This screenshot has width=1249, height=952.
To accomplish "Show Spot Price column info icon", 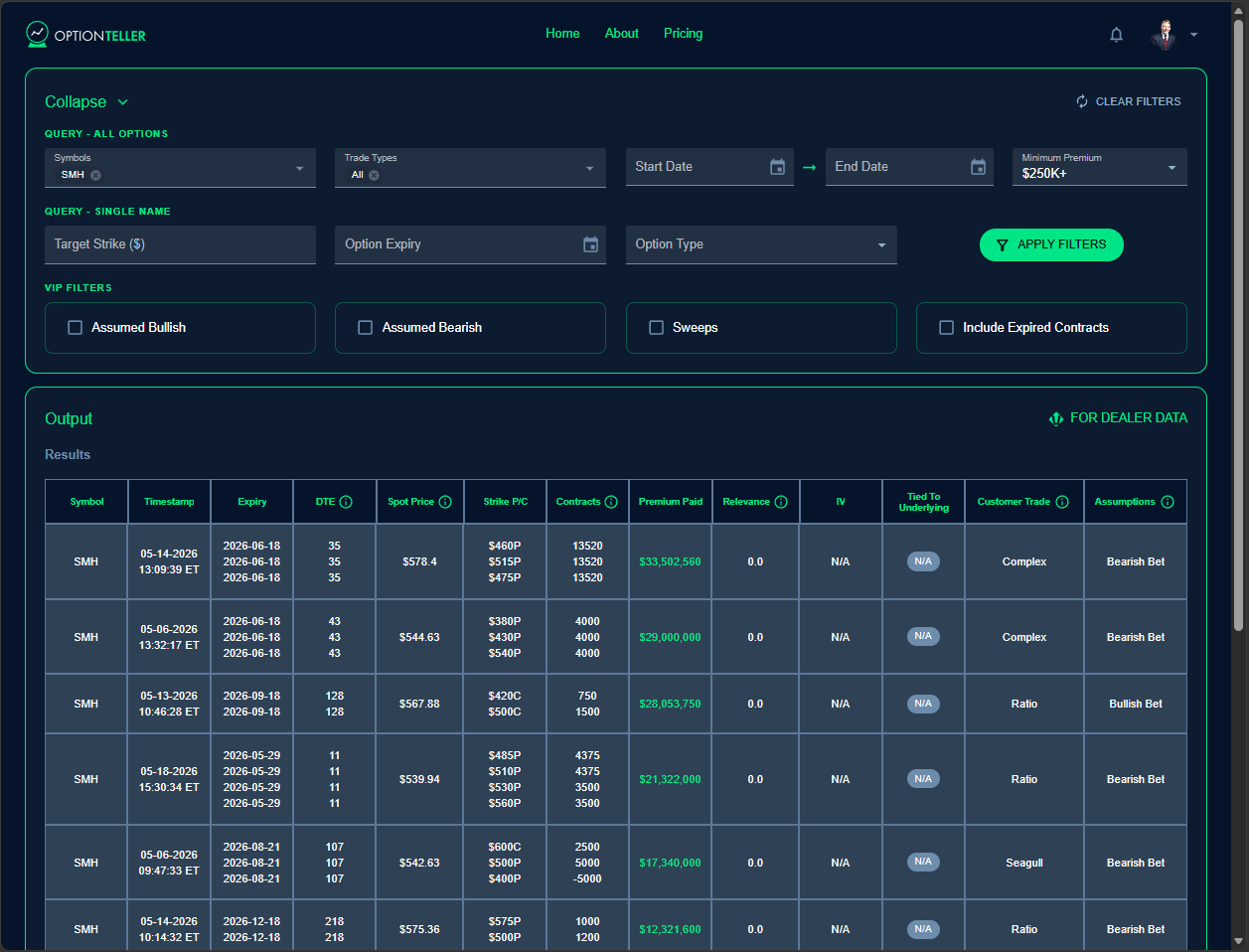I will (445, 502).
